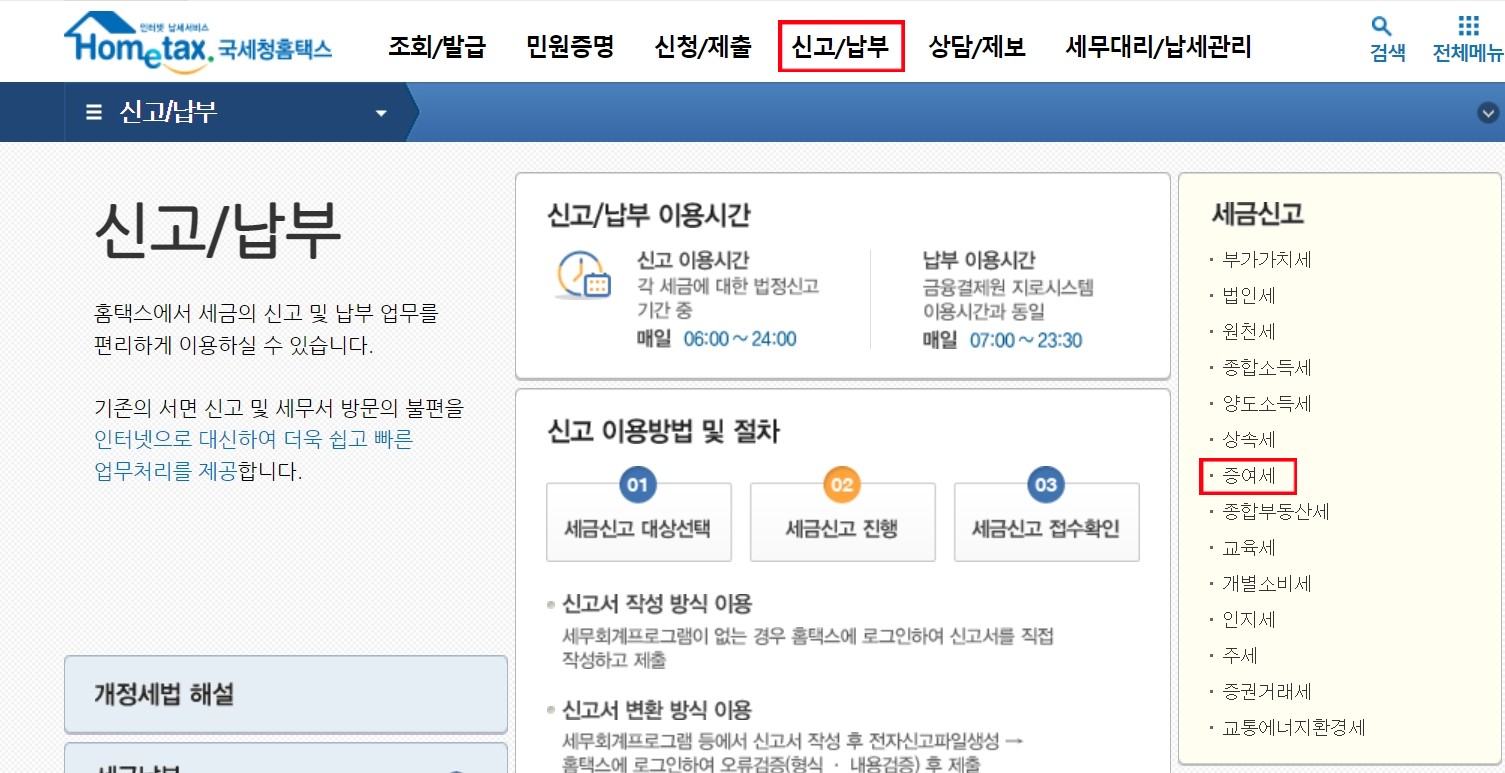Click the 신고서 변환 방식 이용 item
This screenshot has height=773, width=1505.
(x=657, y=711)
